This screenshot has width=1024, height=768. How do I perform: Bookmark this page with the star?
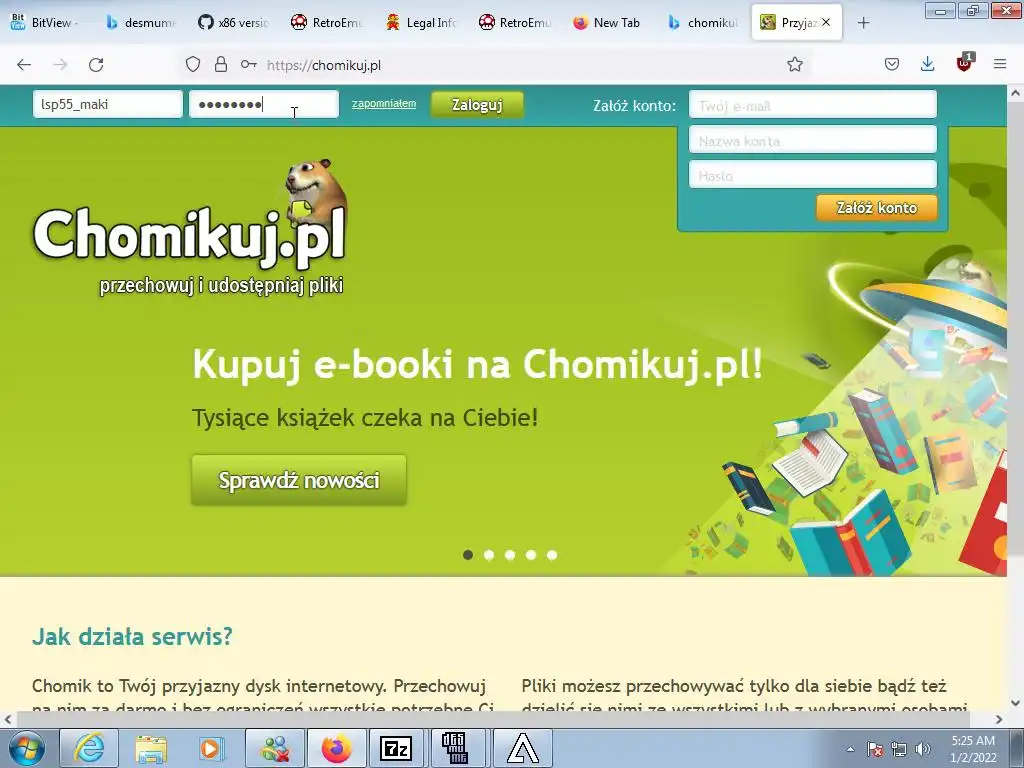pyautogui.click(x=795, y=64)
